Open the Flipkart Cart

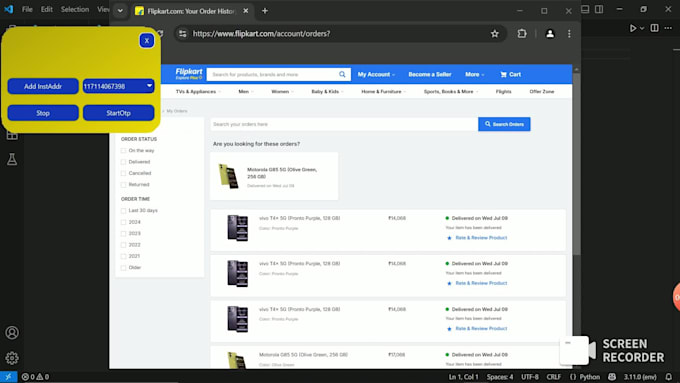(510, 74)
